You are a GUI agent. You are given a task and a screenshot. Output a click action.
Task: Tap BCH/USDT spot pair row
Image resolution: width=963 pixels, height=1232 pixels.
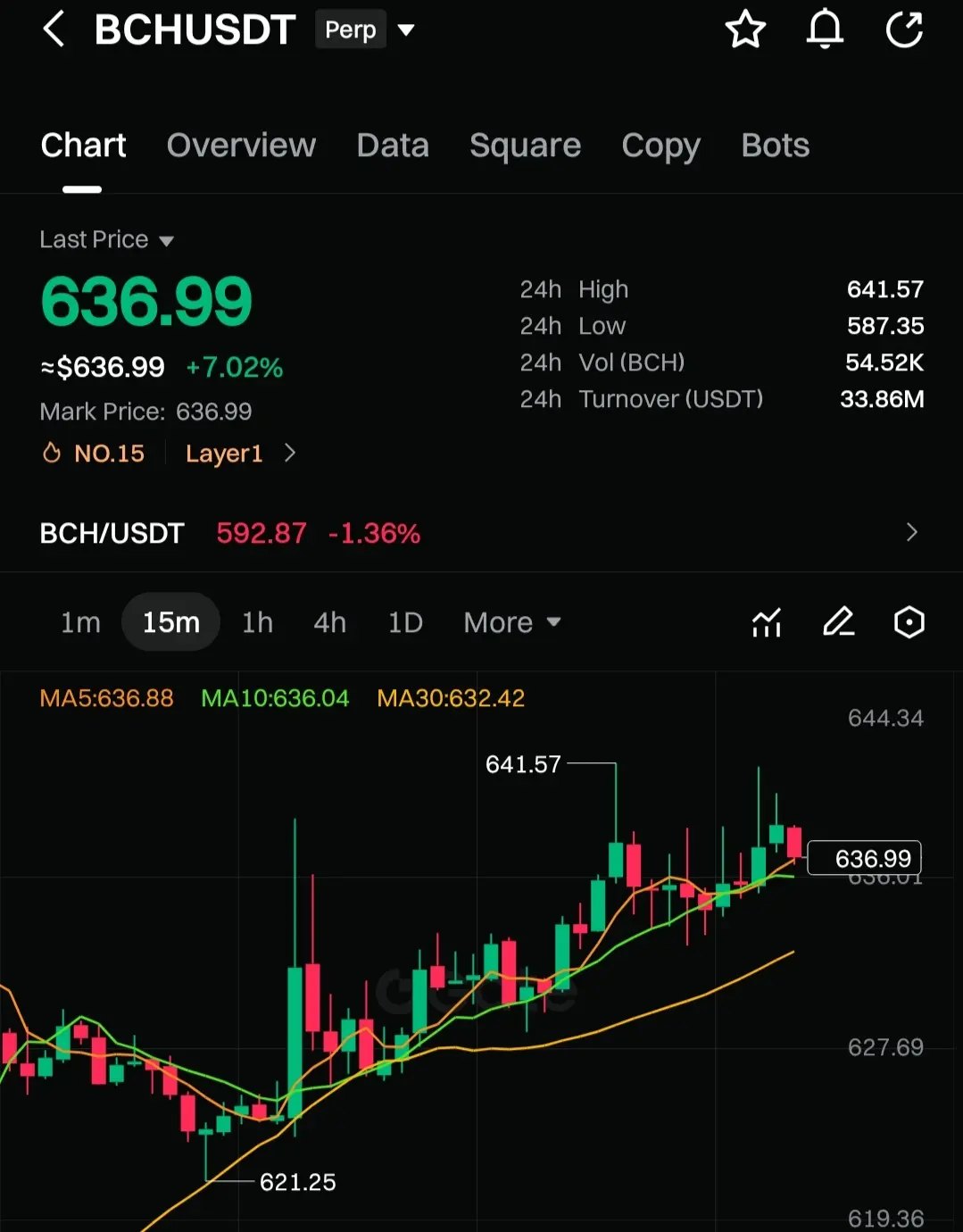click(x=481, y=533)
